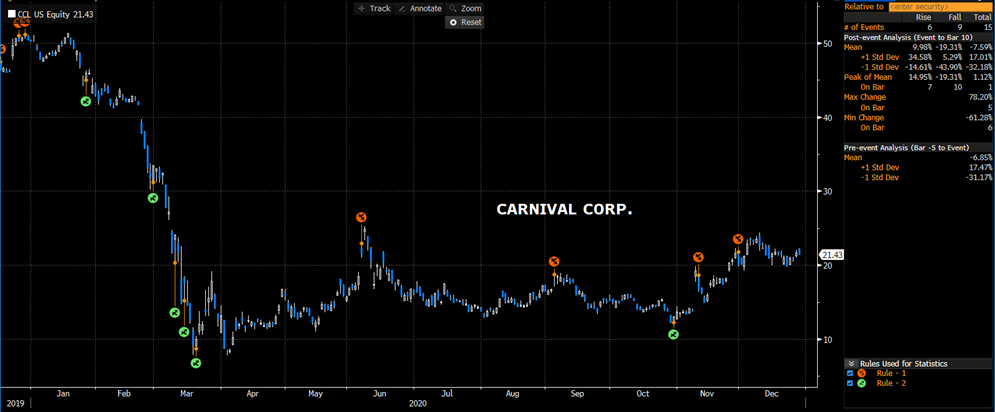Screen dimensions: 995x412
Task: Click the Jun month label on time axis
Action: coord(379,394)
